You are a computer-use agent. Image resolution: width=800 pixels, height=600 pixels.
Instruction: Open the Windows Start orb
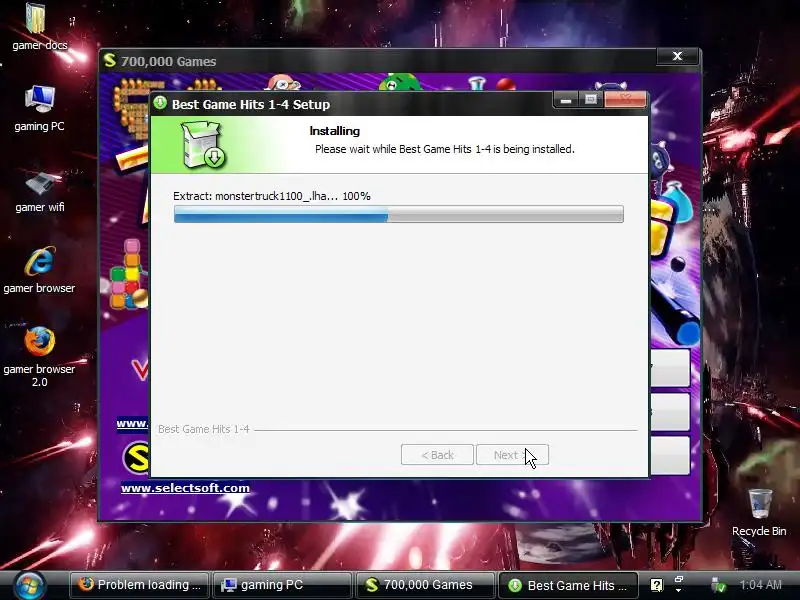(30, 585)
